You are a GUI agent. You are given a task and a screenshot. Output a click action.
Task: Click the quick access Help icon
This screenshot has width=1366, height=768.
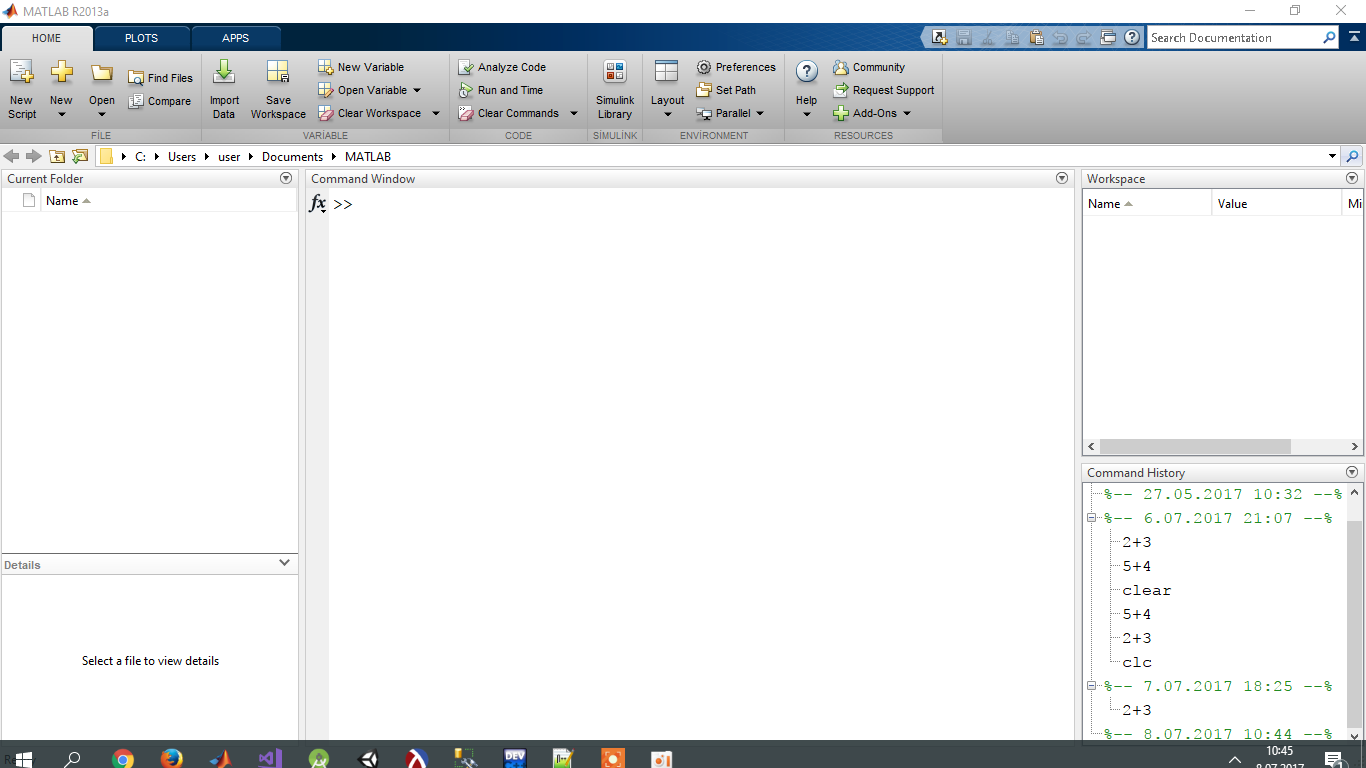[1132, 38]
